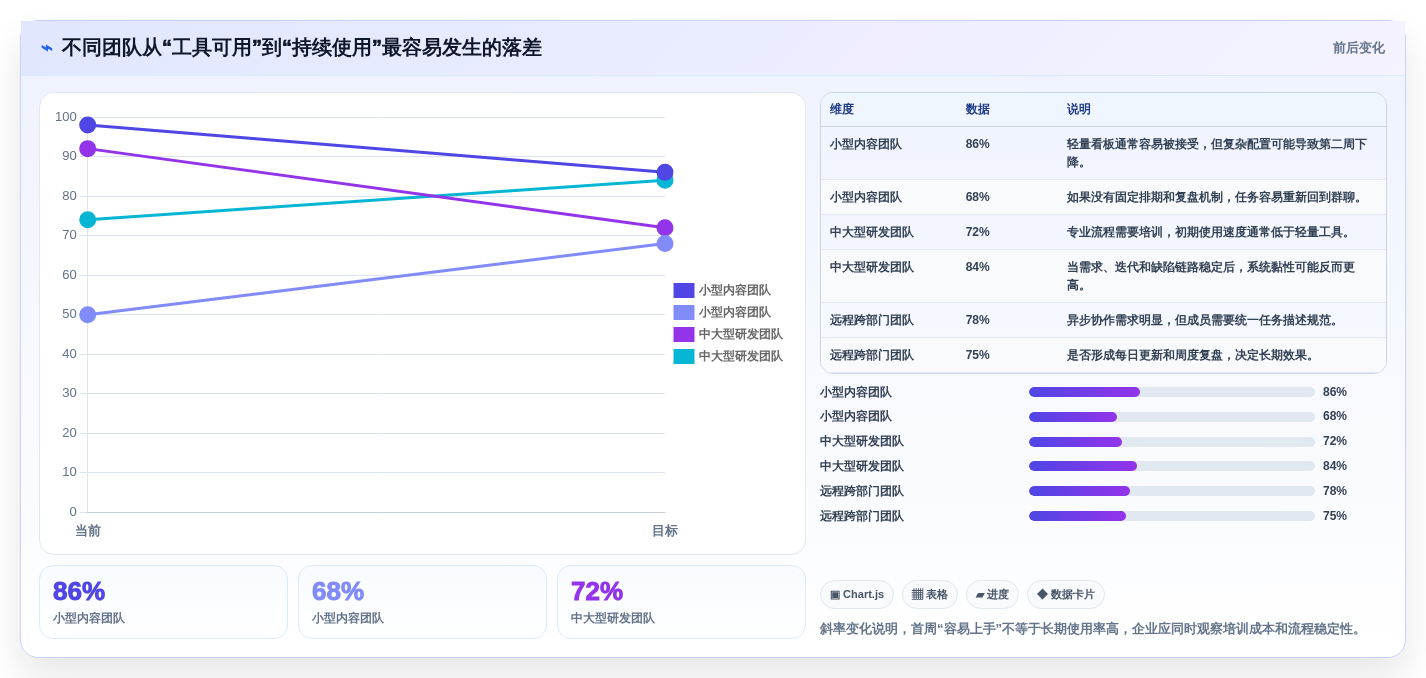Image resolution: width=1426 pixels, height=678 pixels.
Task: Select table row describing 如果没有固定排期和复盘机制
Action: (x=1103, y=197)
